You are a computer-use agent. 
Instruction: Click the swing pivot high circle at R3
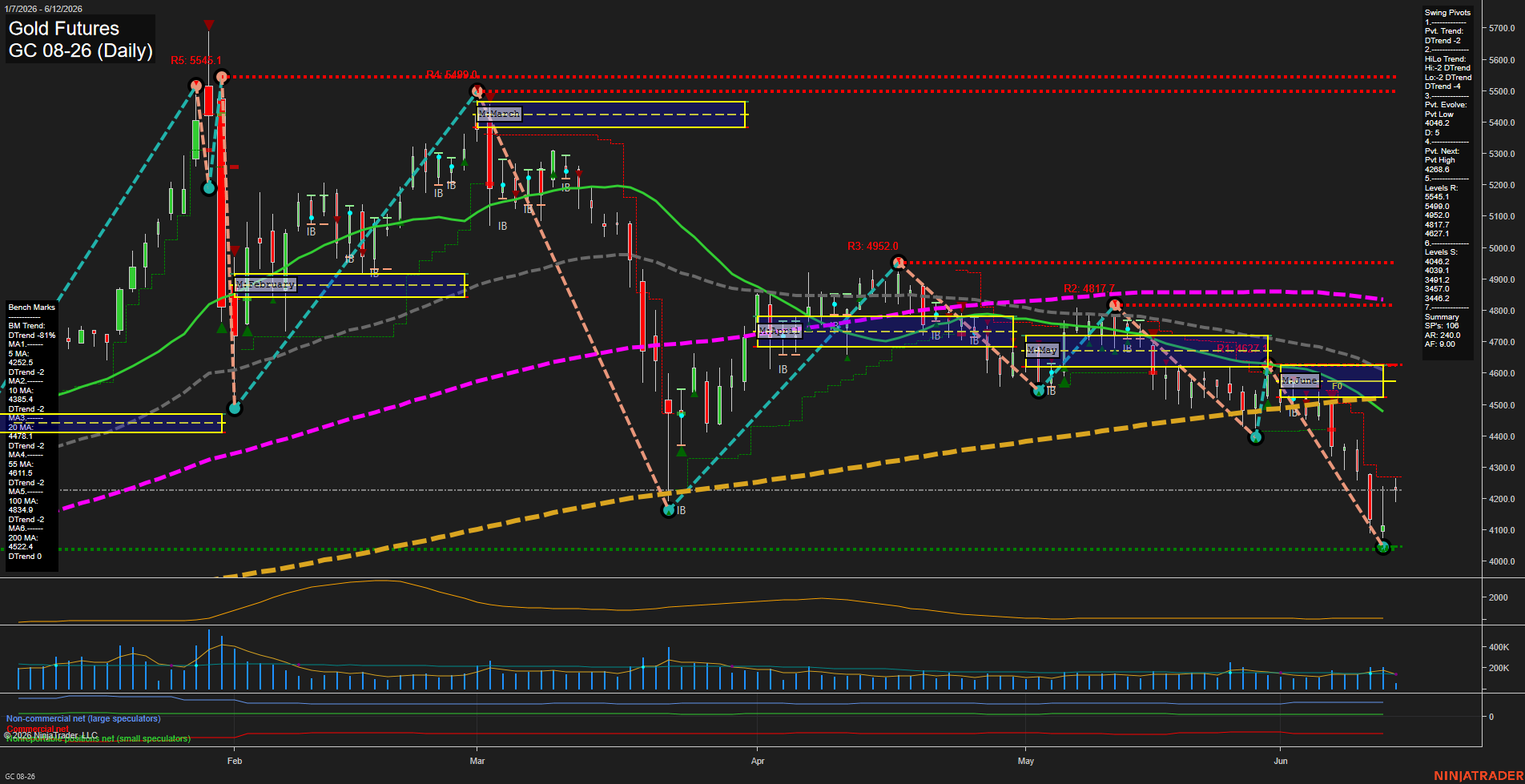click(899, 262)
